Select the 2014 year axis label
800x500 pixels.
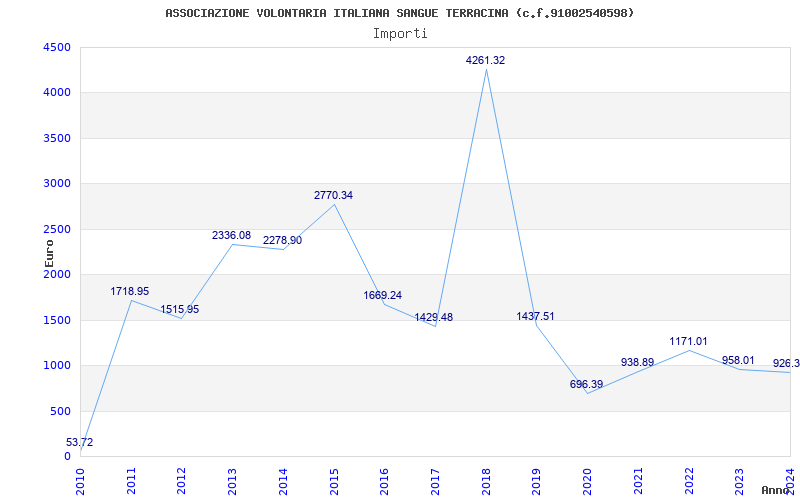[x=283, y=481]
